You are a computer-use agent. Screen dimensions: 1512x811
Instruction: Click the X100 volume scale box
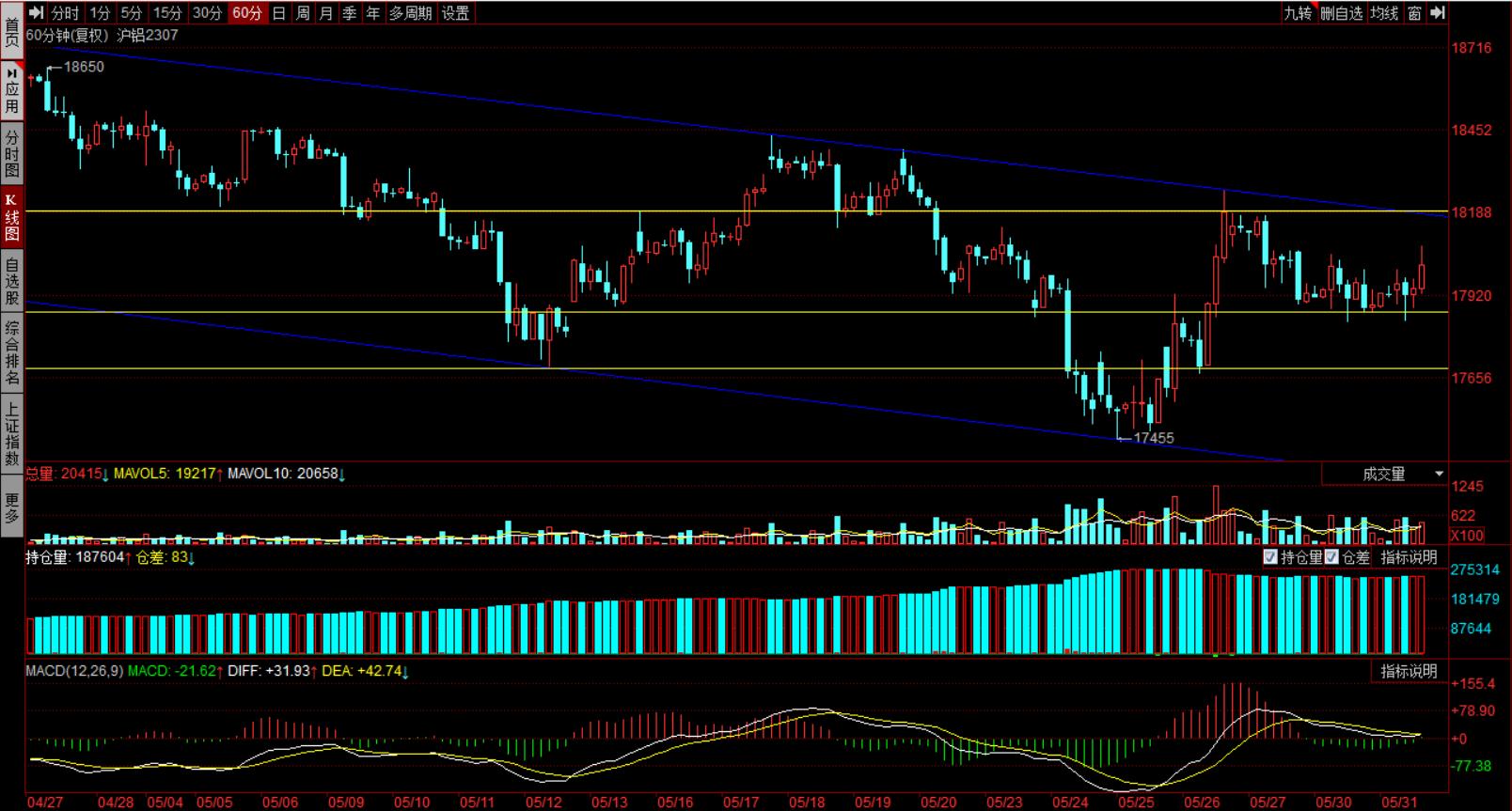(1467, 536)
